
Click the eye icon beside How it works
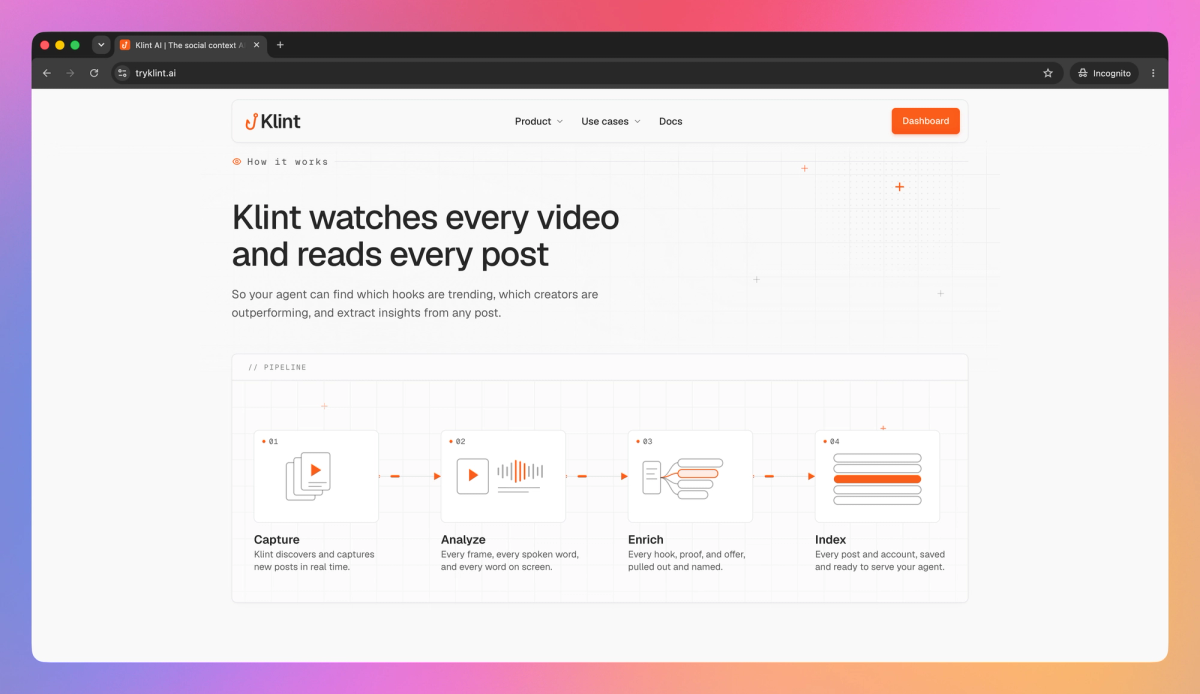click(237, 161)
